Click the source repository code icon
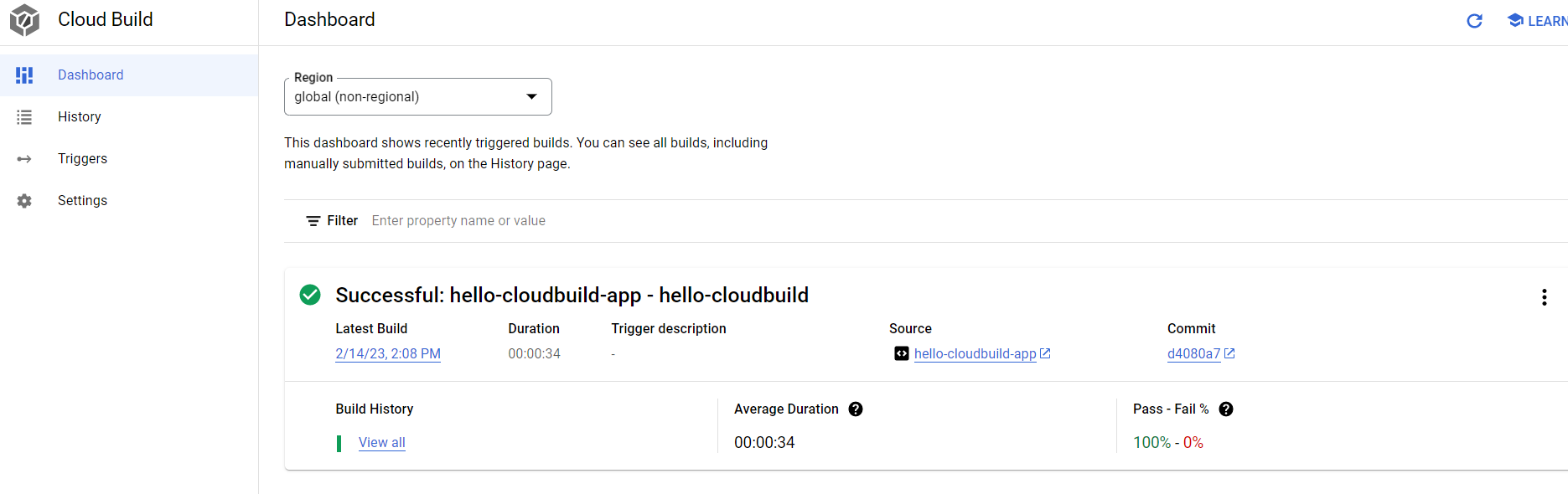This screenshot has width=1568, height=494. coord(902,353)
